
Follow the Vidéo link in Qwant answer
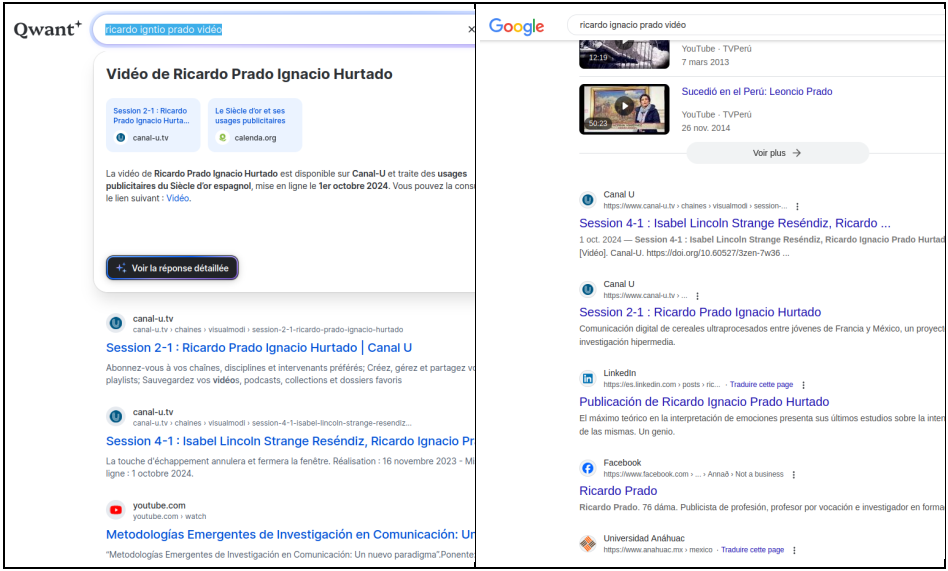click(177, 198)
